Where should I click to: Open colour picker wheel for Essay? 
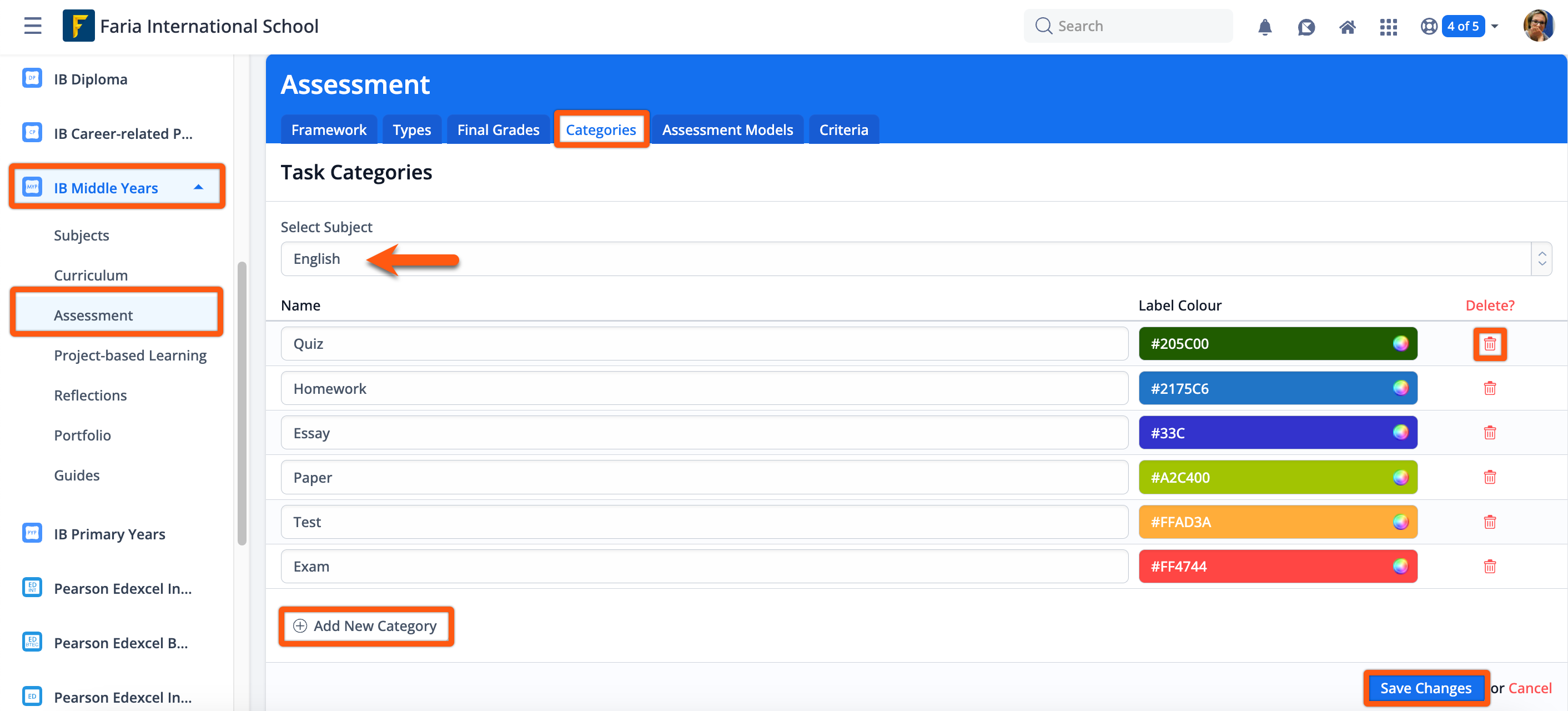click(1401, 432)
